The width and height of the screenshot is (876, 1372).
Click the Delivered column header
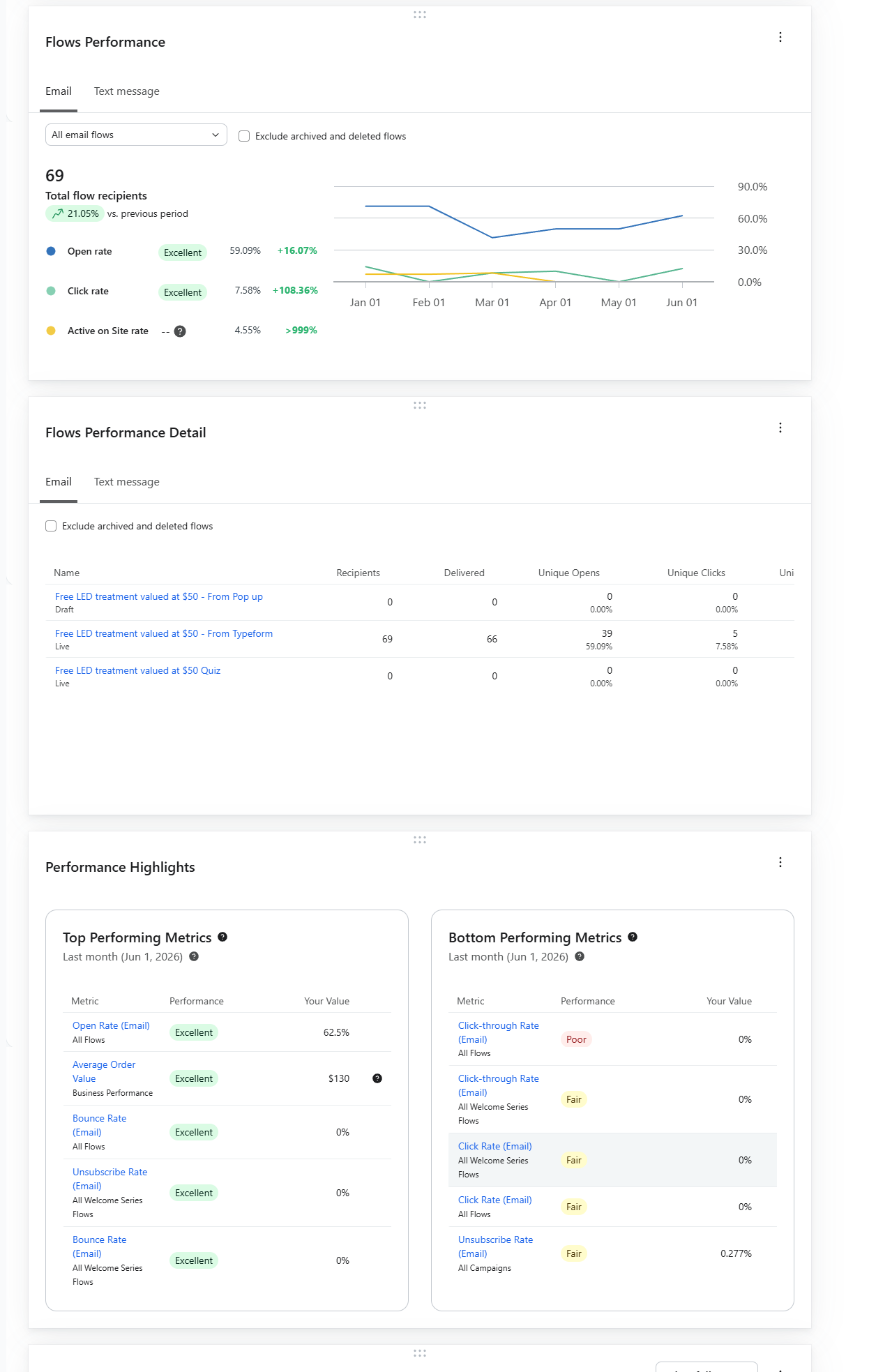coord(464,573)
